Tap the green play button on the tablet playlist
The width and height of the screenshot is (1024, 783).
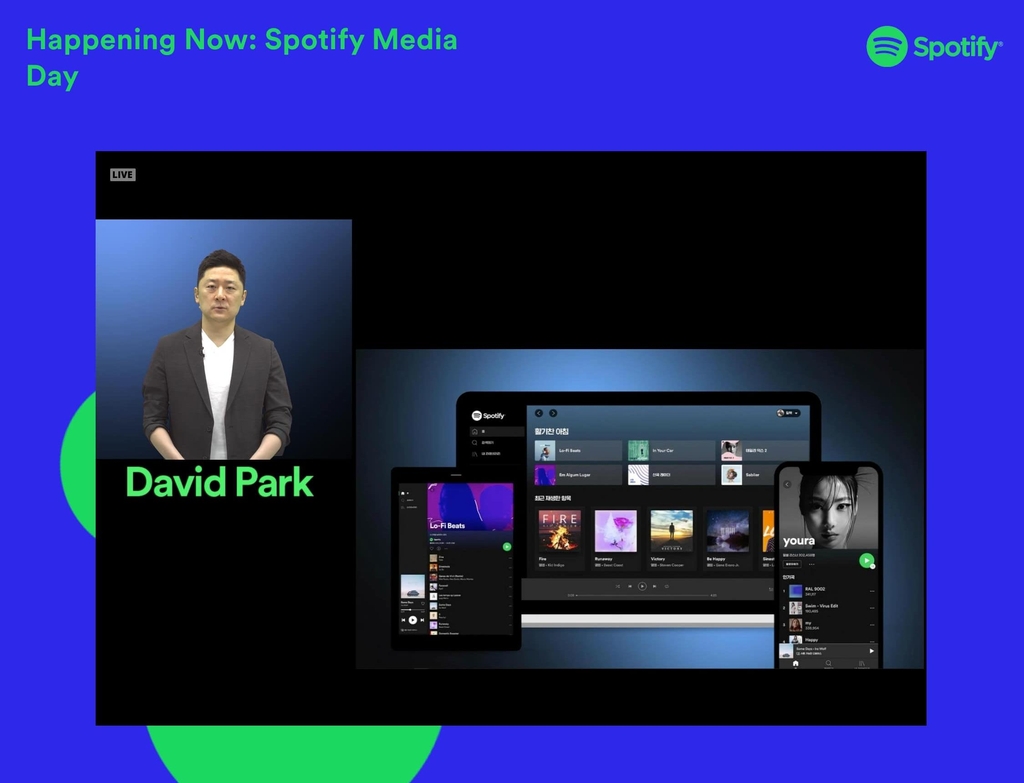[x=507, y=547]
